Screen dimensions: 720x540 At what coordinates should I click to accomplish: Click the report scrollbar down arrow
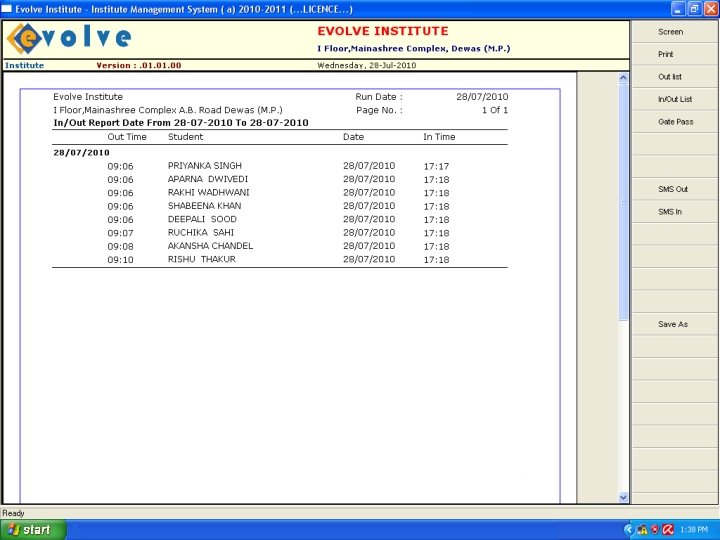coord(623,497)
